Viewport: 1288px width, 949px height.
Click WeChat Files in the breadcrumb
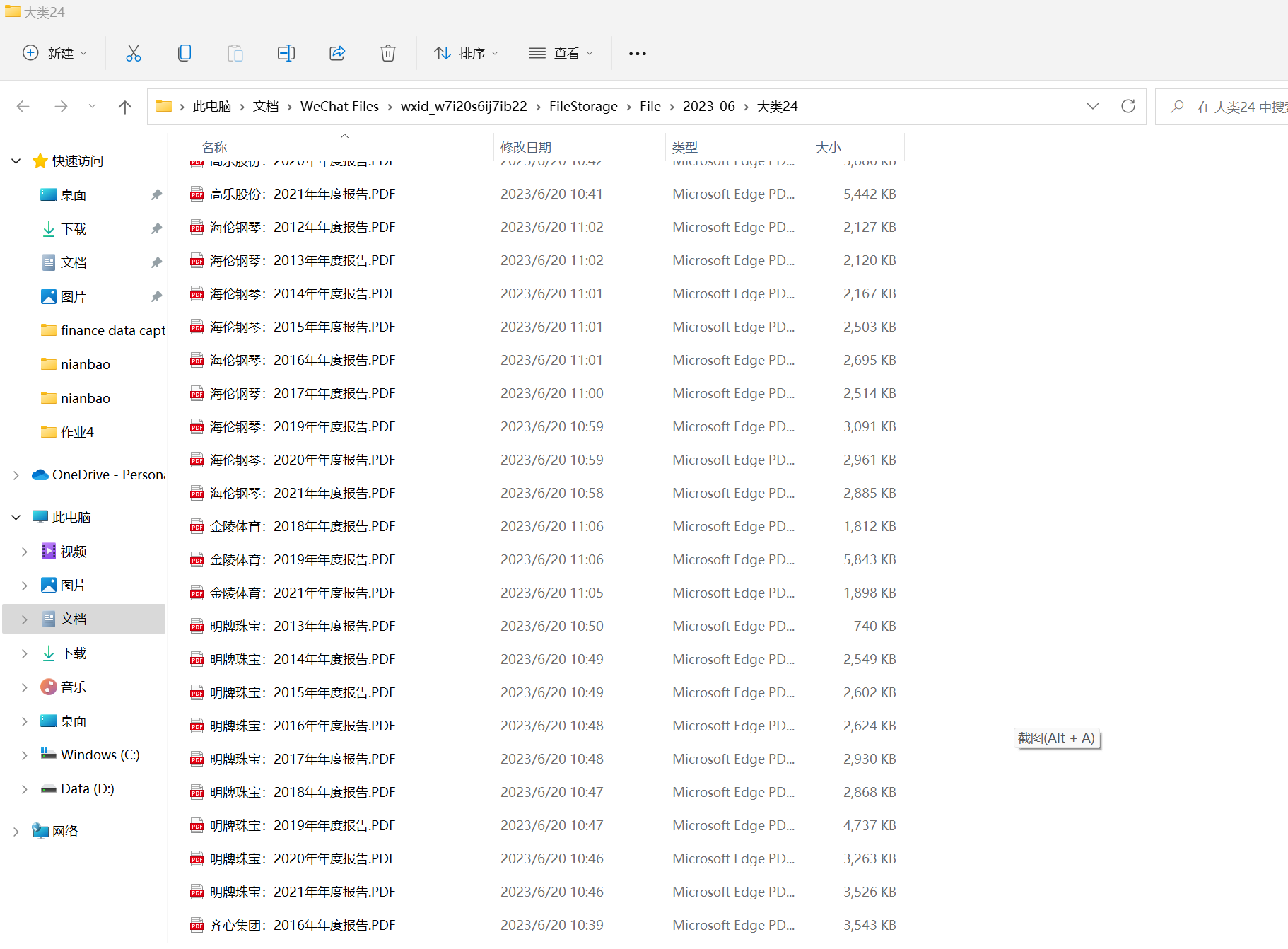point(339,106)
